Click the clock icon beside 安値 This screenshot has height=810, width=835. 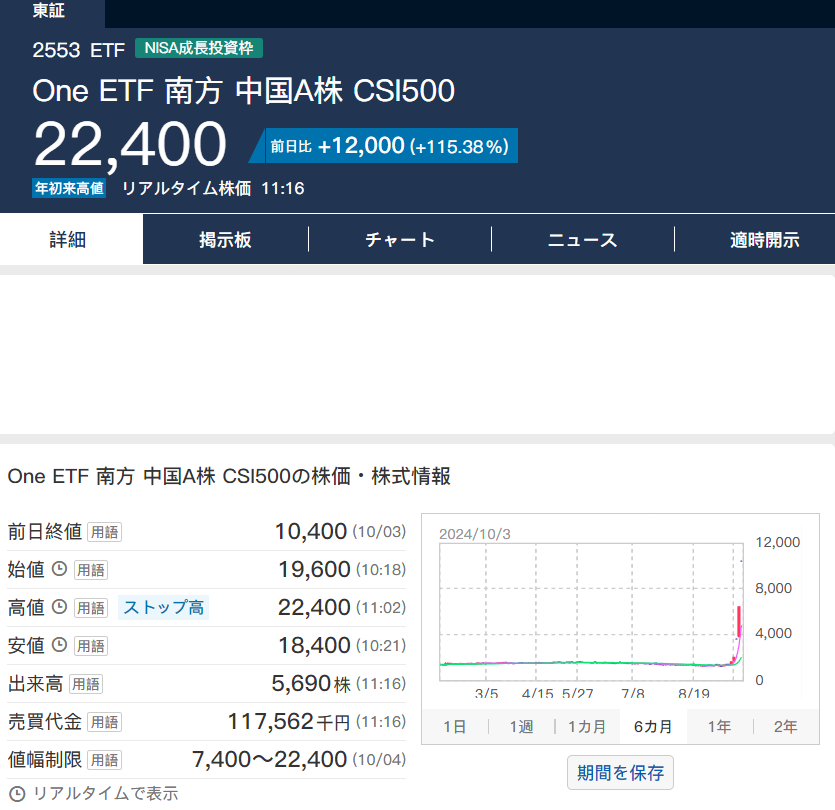click(x=59, y=645)
